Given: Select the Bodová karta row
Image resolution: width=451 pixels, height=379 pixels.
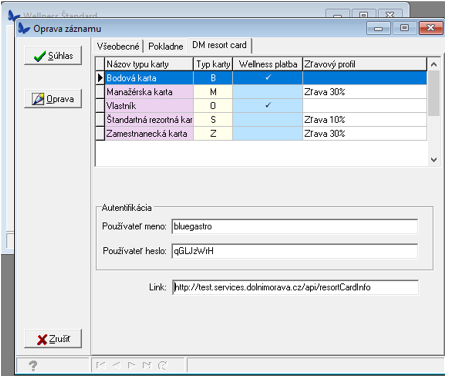Looking at the screenshot, I should click(261, 78).
